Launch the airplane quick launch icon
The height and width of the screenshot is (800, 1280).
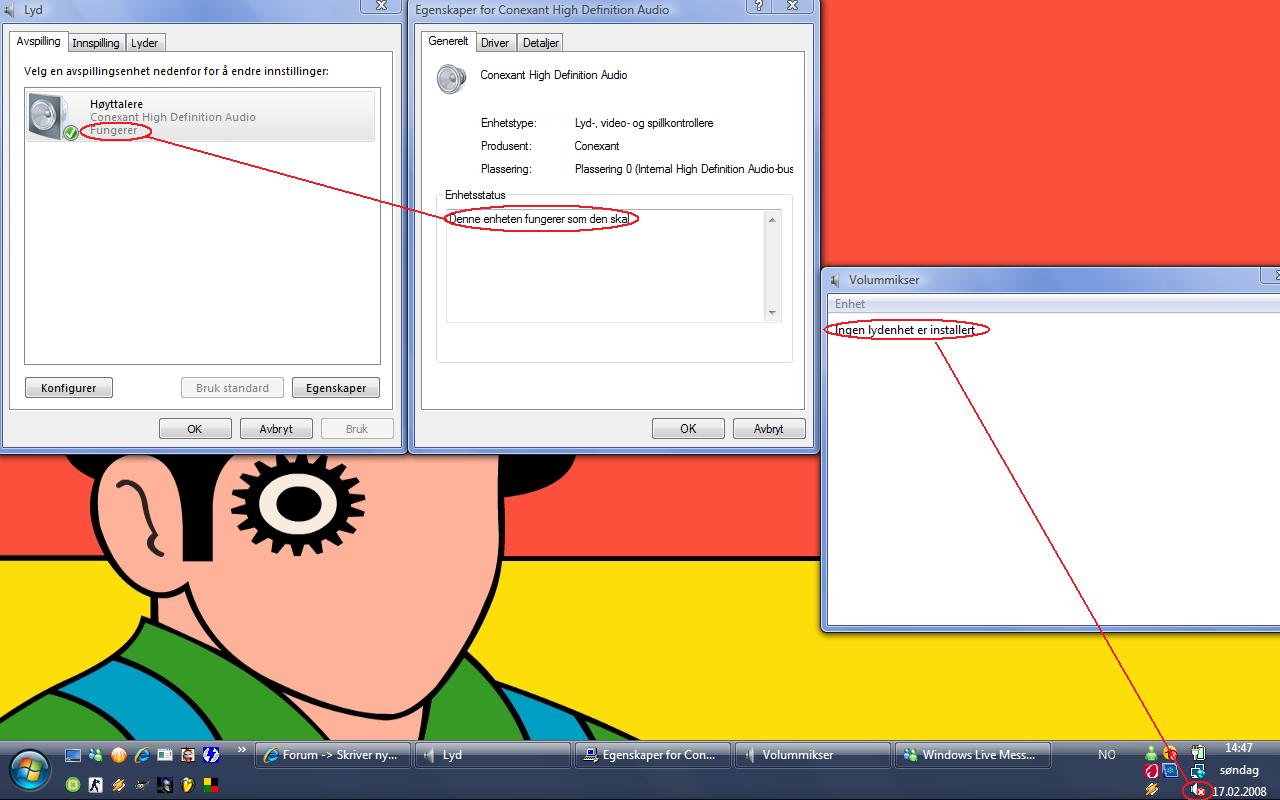[x=142, y=785]
